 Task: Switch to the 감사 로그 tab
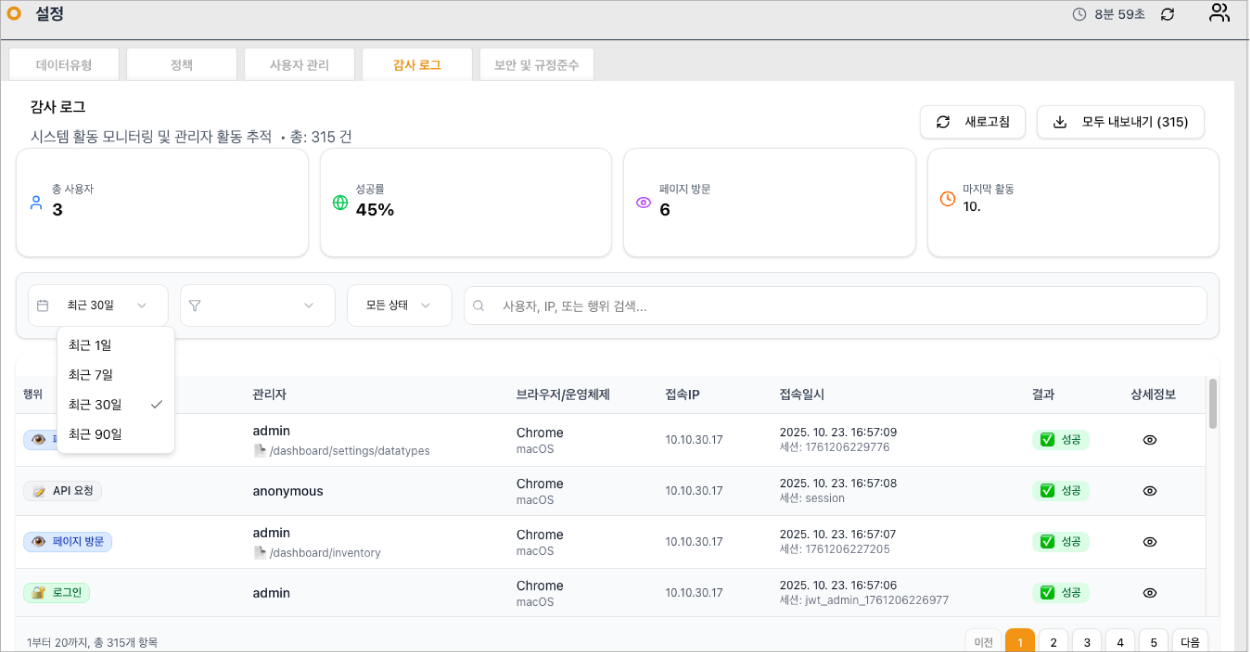(x=417, y=65)
